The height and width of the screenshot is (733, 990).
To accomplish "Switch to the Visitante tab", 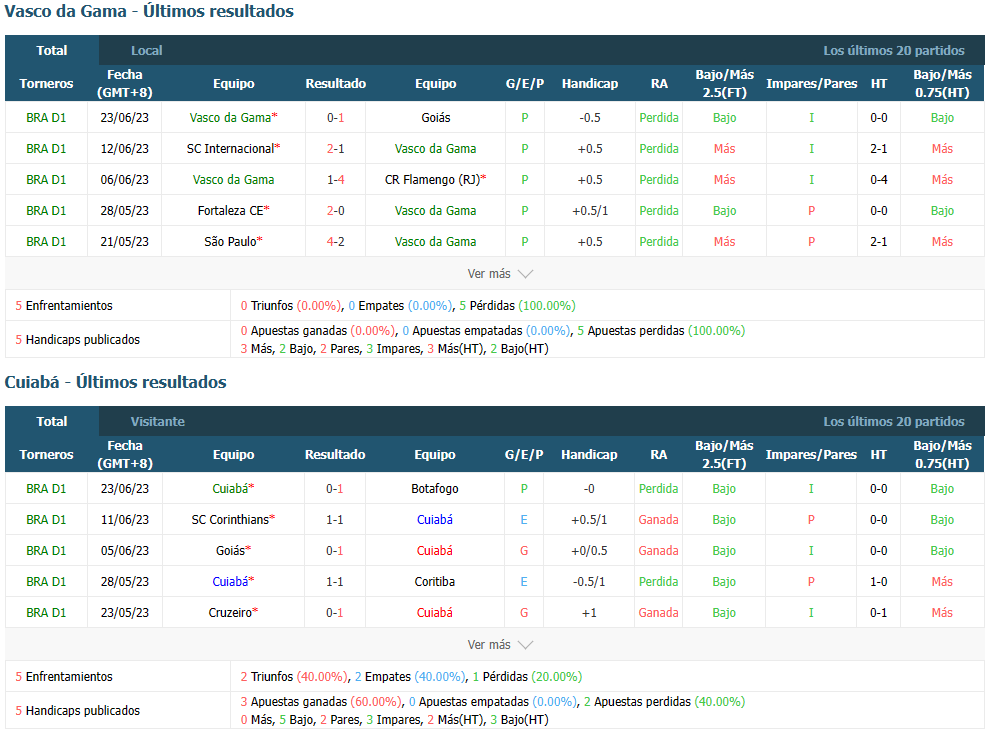I will pos(158,421).
